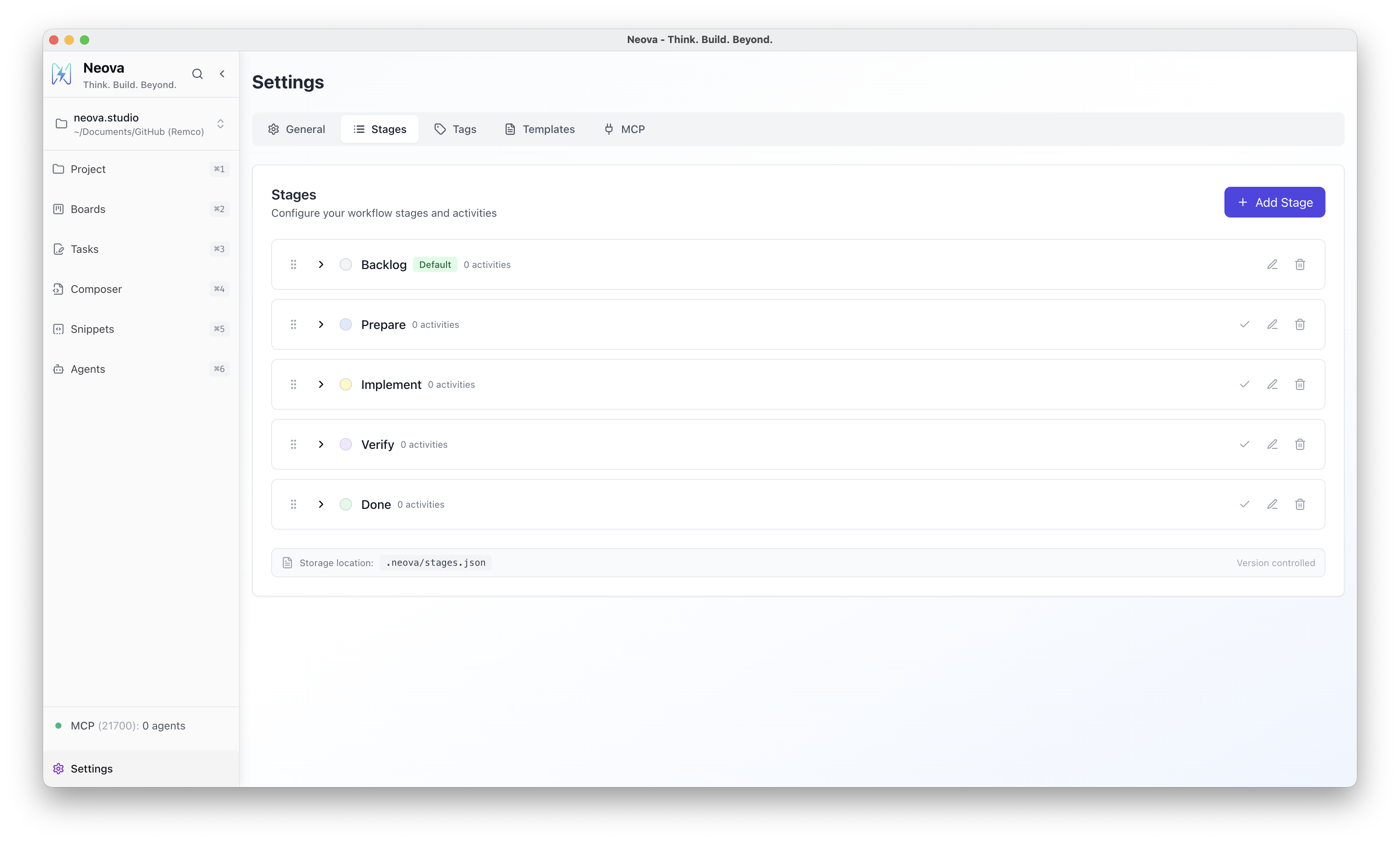Collapse the sidebar with the left chevron
The width and height of the screenshot is (1400, 844).
coord(222,74)
